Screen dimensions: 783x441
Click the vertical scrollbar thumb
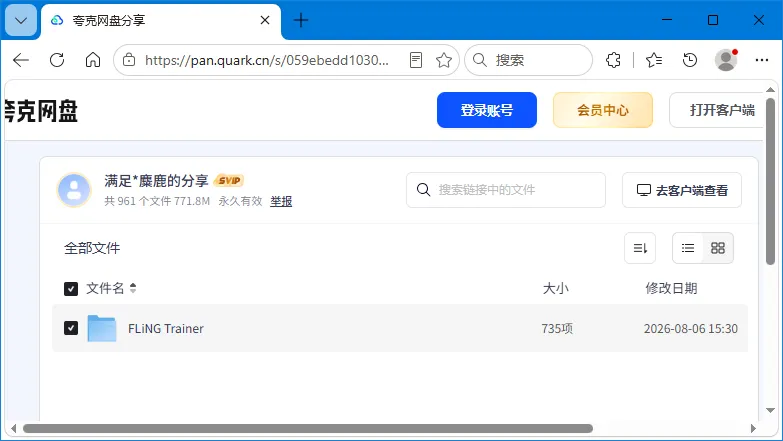click(x=771, y=181)
